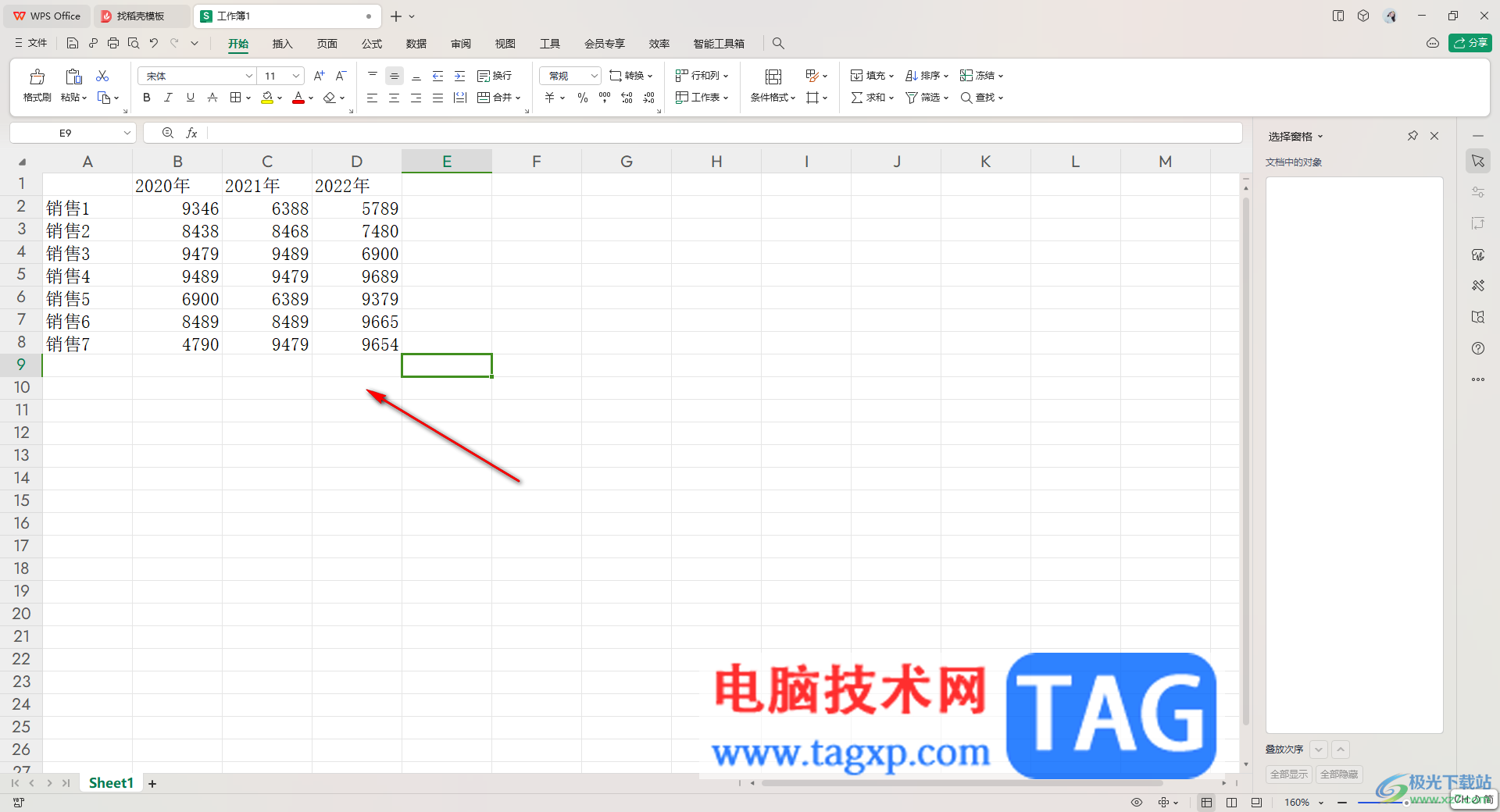Click the conditional formatting grid icon
The width and height of the screenshot is (1500, 812).
773,77
